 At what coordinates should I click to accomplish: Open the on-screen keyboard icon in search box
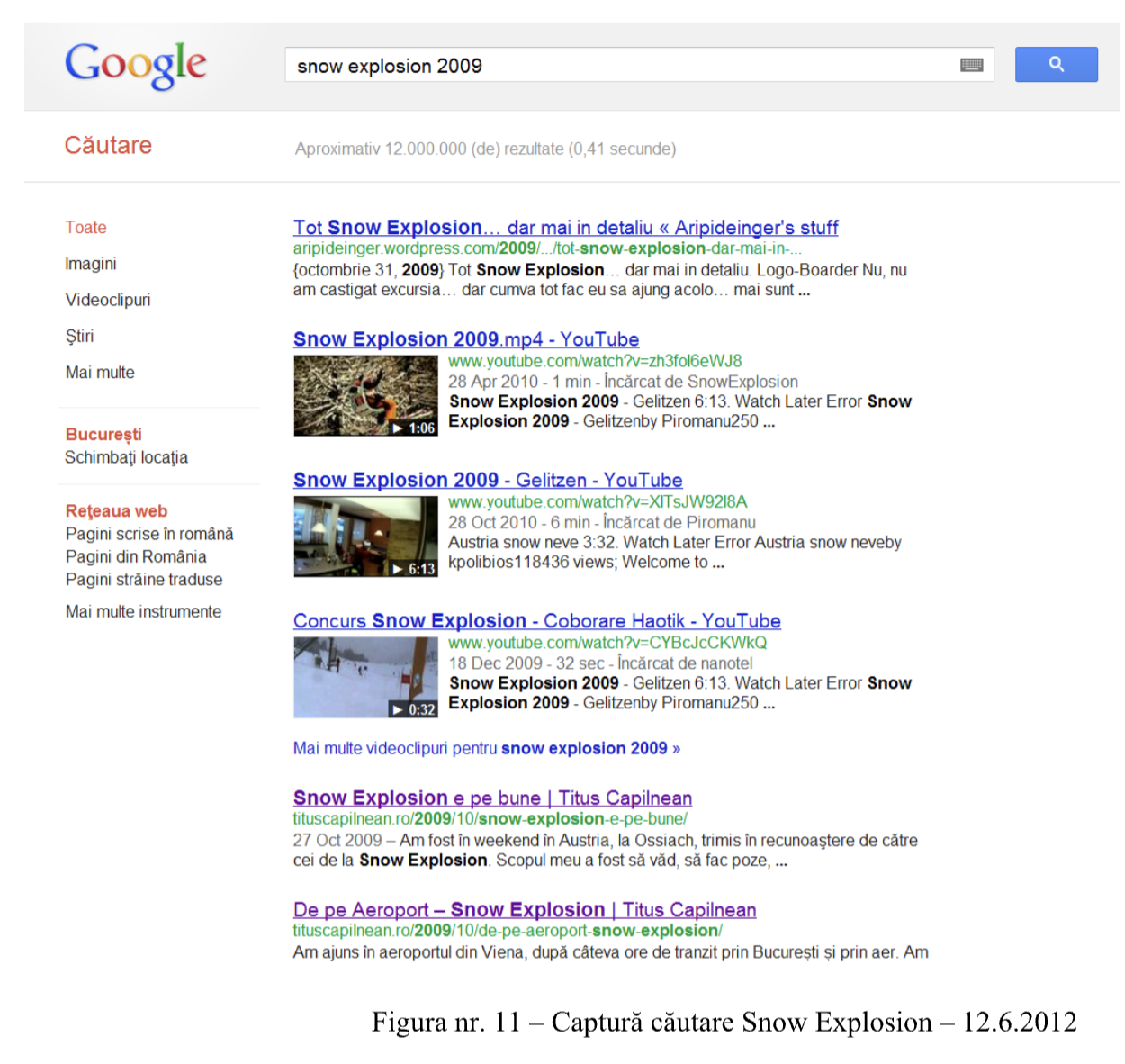(x=972, y=65)
